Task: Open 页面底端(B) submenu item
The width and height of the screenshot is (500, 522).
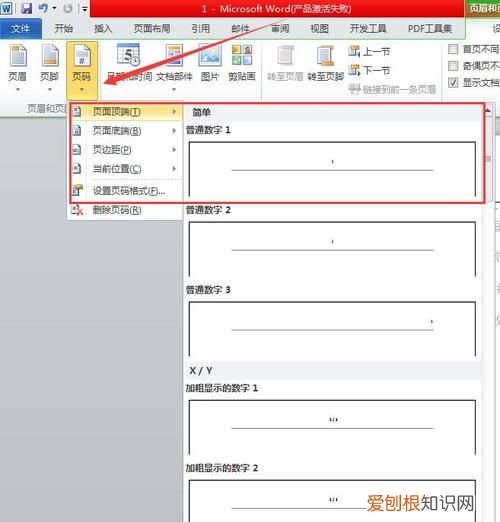Action: click(126, 131)
